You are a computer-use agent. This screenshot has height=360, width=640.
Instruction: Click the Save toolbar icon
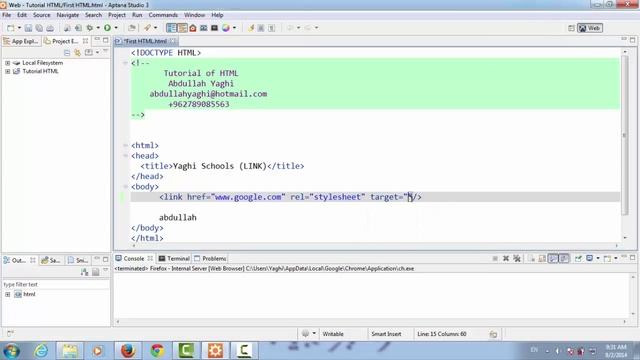[x=28, y=28]
